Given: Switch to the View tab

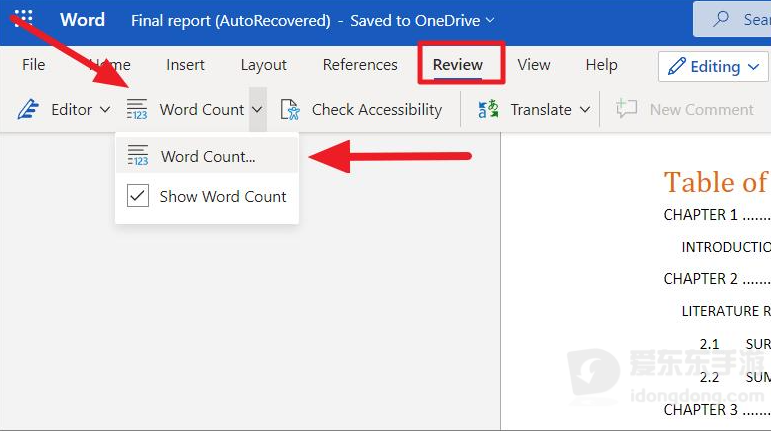Looking at the screenshot, I should click(534, 64).
